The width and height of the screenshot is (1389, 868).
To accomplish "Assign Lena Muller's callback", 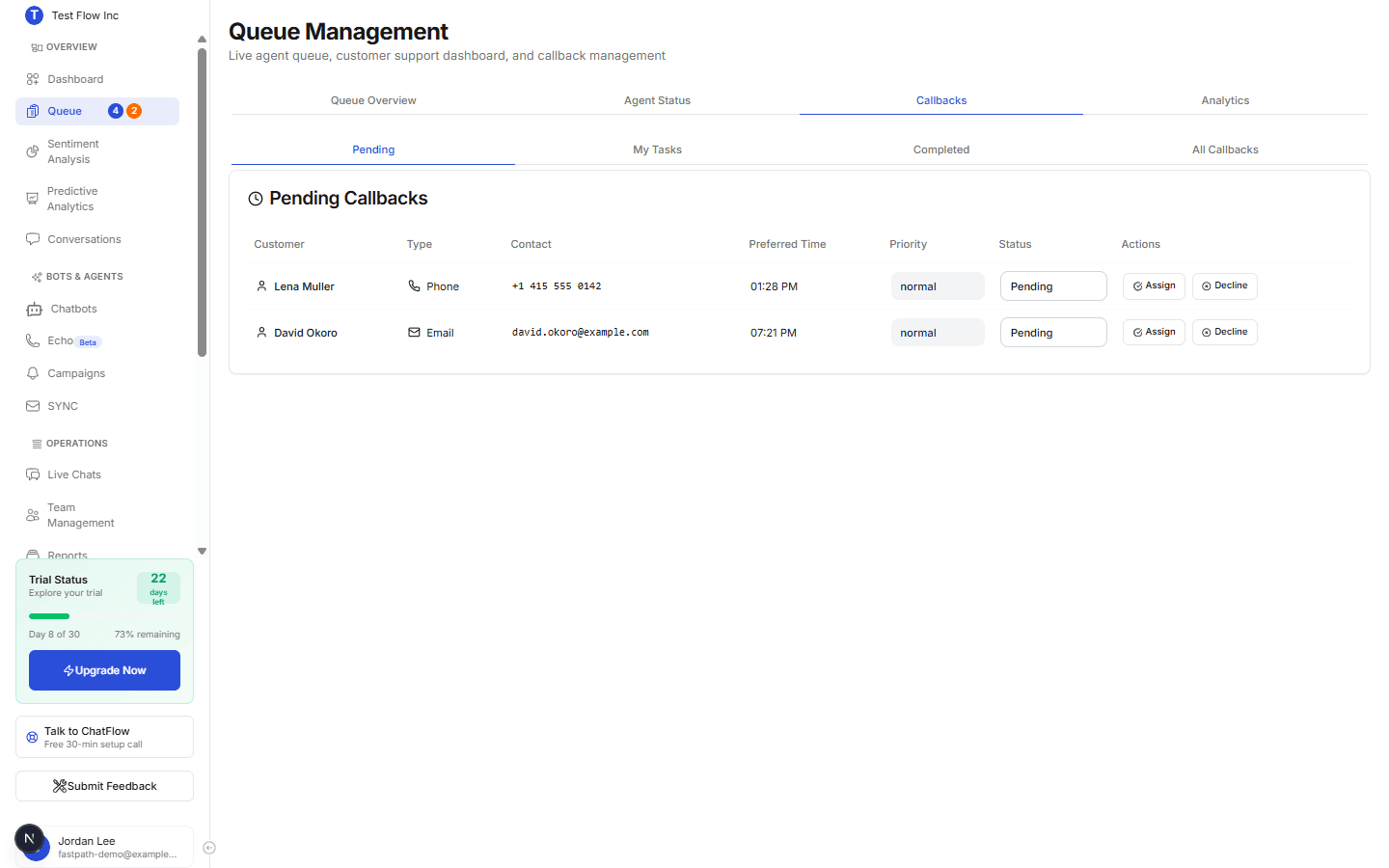I will point(1154,285).
